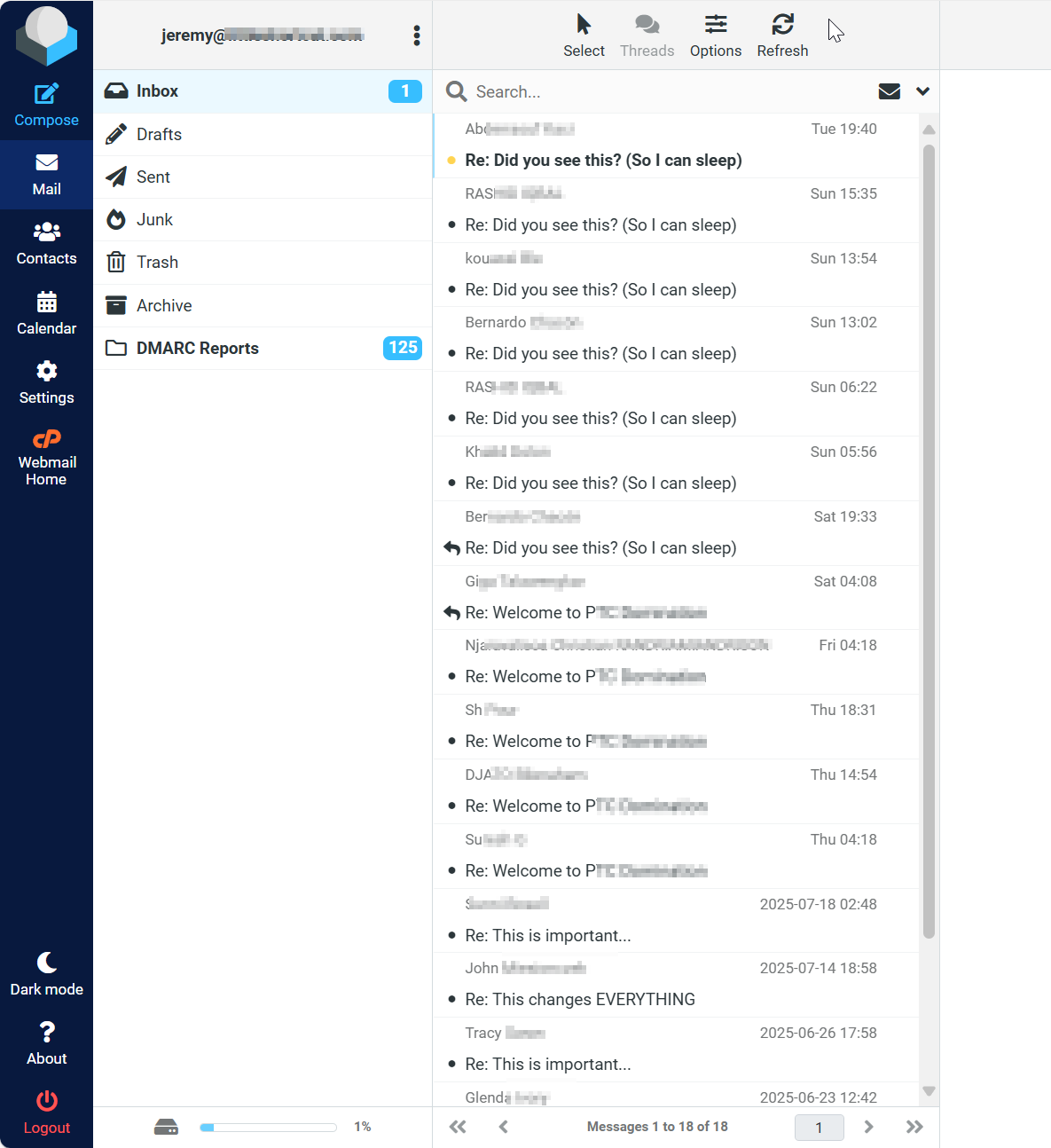Open the Contacts section

[46, 244]
